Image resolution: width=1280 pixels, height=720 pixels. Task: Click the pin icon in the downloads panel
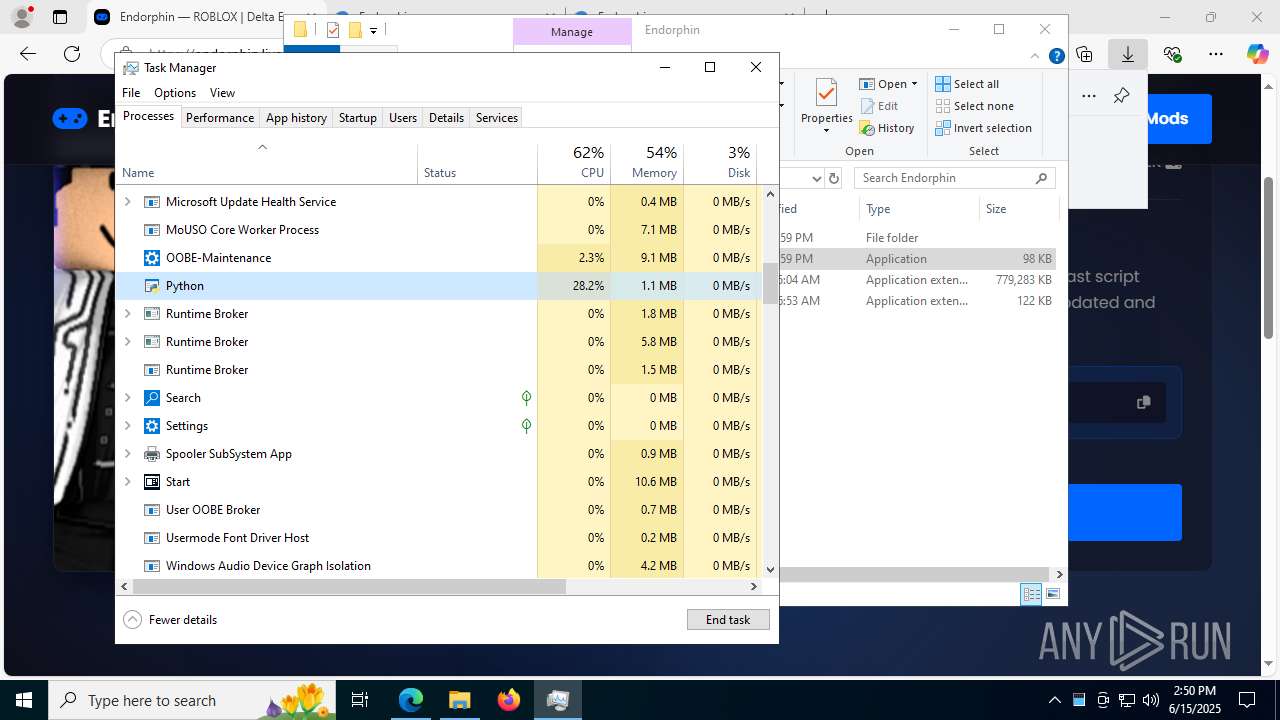(1121, 96)
